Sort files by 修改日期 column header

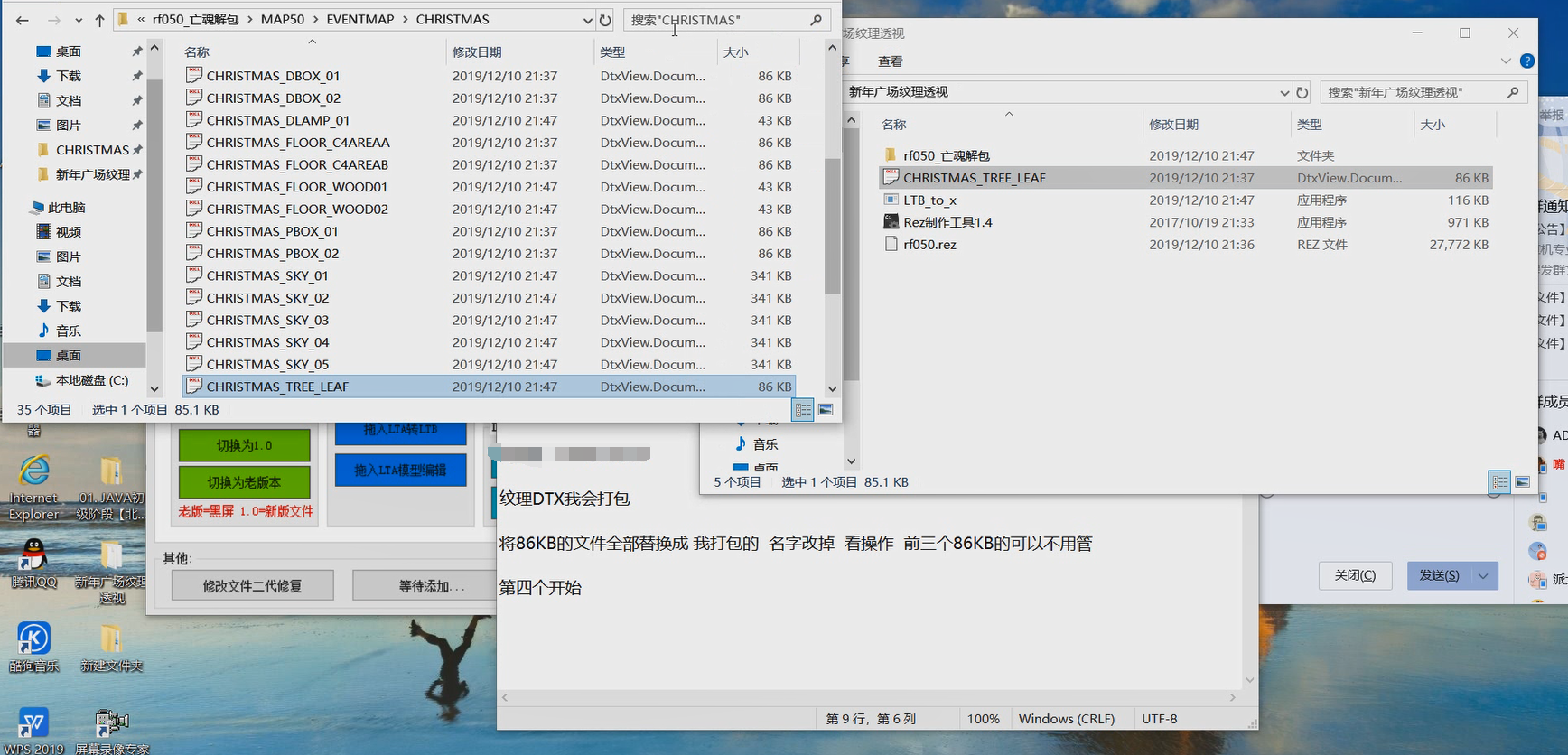pos(477,52)
